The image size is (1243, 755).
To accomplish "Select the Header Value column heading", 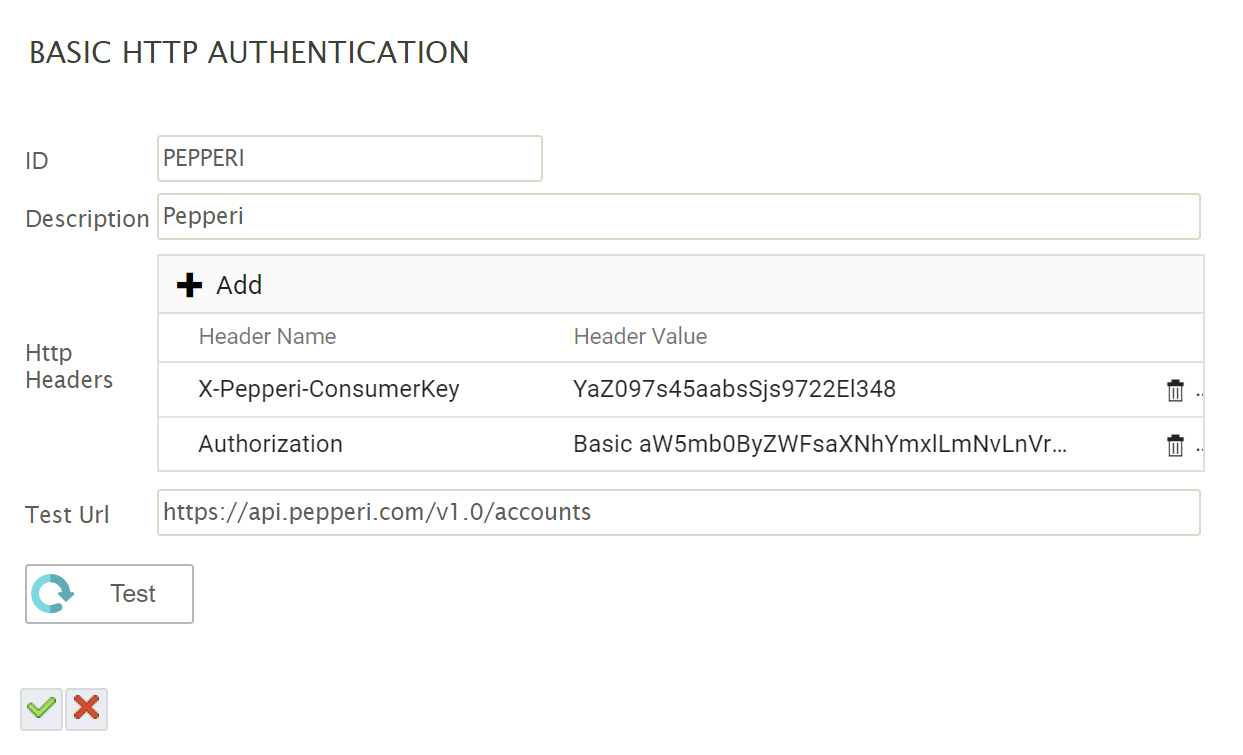I will 640,337.
